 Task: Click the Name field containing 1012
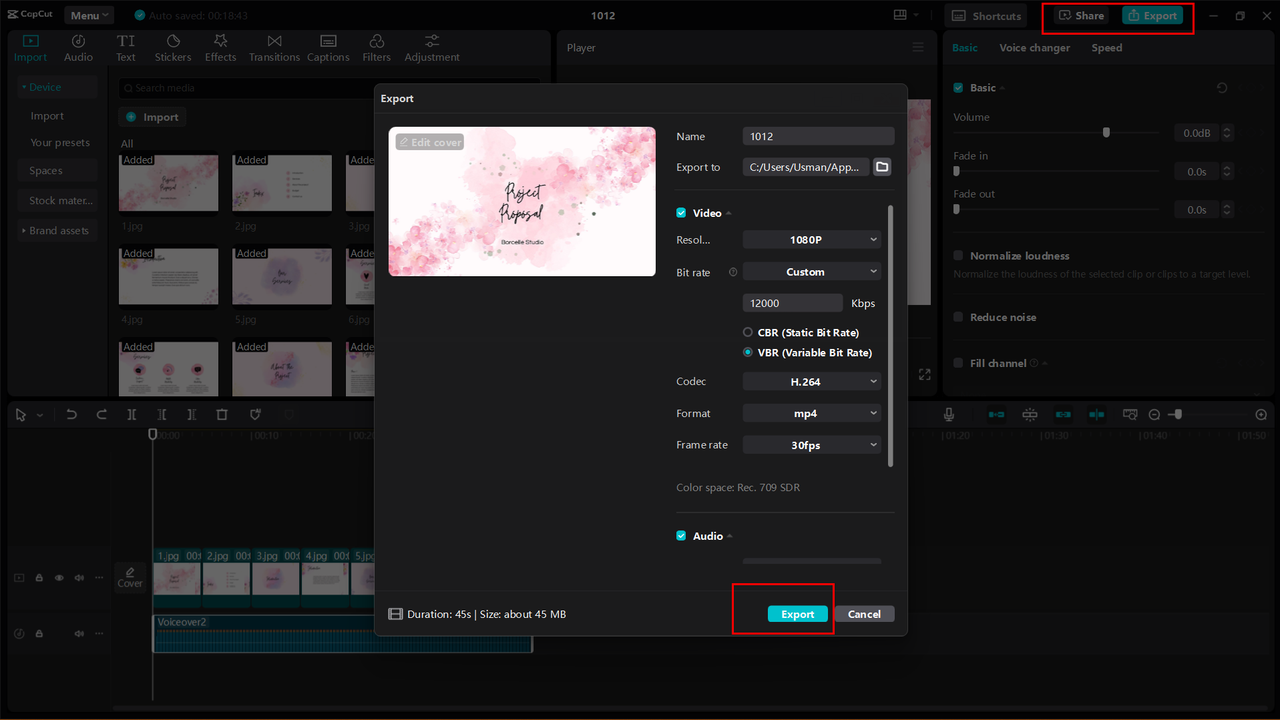[x=818, y=136]
